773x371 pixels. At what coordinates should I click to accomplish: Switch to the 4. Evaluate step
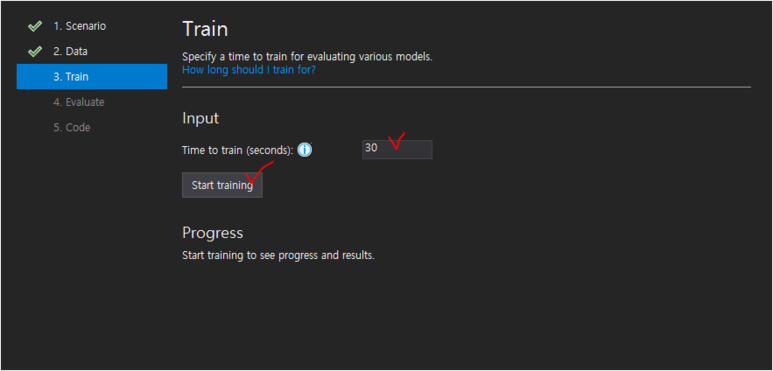tap(79, 102)
